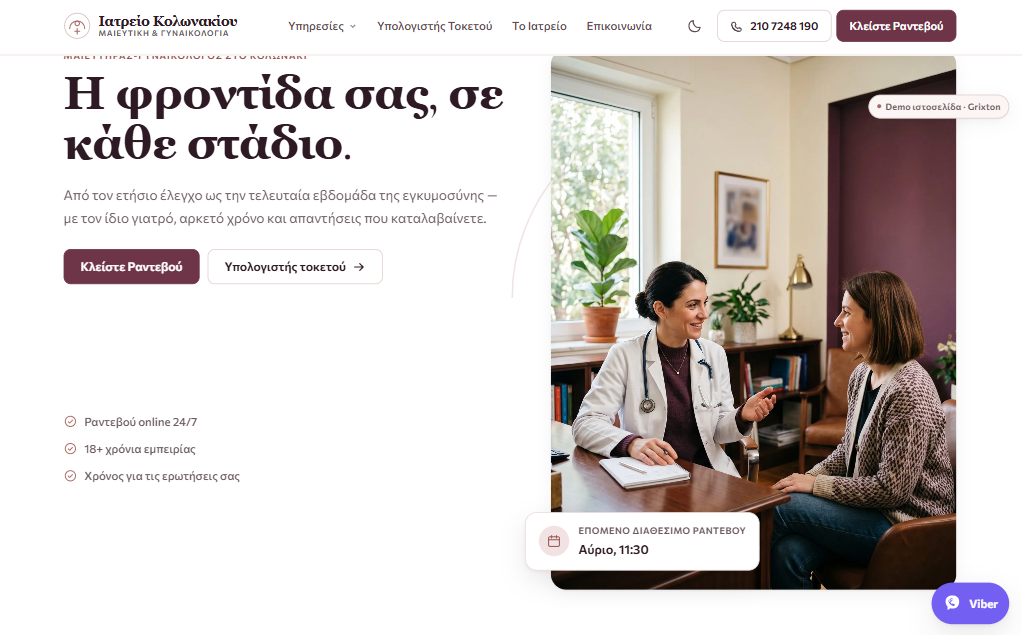The height and width of the screenshot is (635, 1022).
Task: Call 210 7248 190 button
Action: pos(774,26)
